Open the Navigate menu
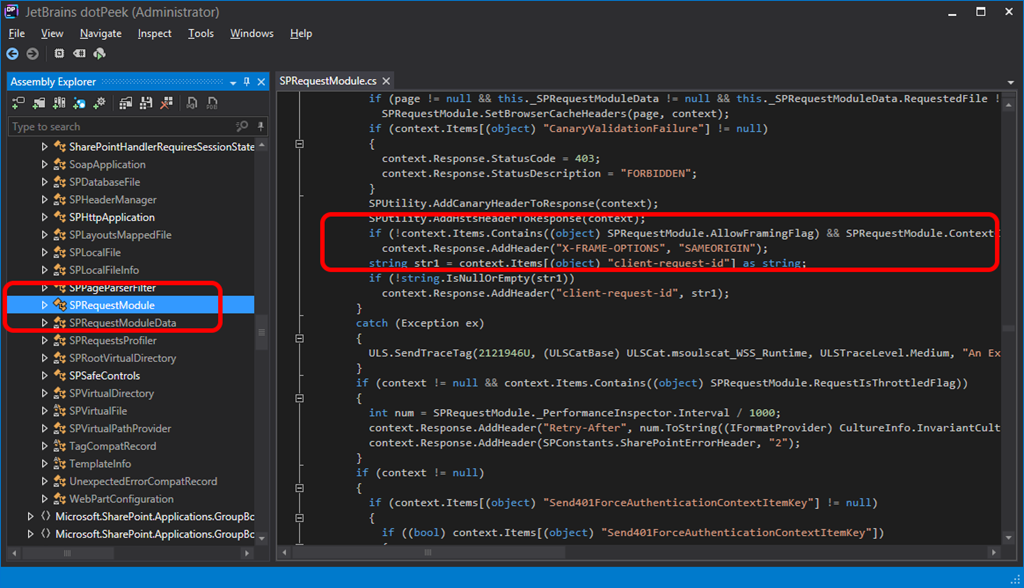The width and height of the screenshot is (1024, 588). point(100,33)
